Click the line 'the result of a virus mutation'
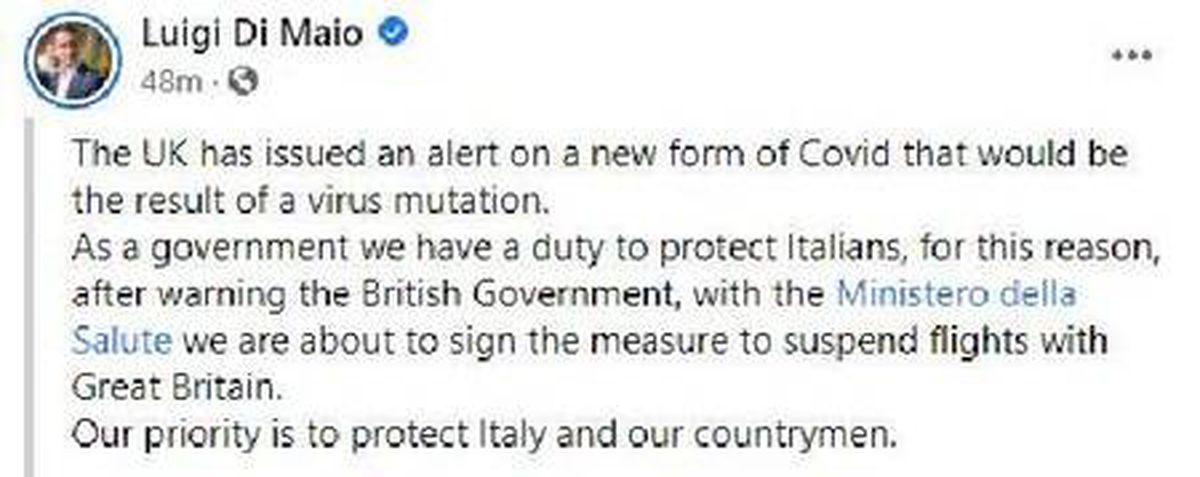The width and height of the screenshot is (1200, 477). pos(311,204)
